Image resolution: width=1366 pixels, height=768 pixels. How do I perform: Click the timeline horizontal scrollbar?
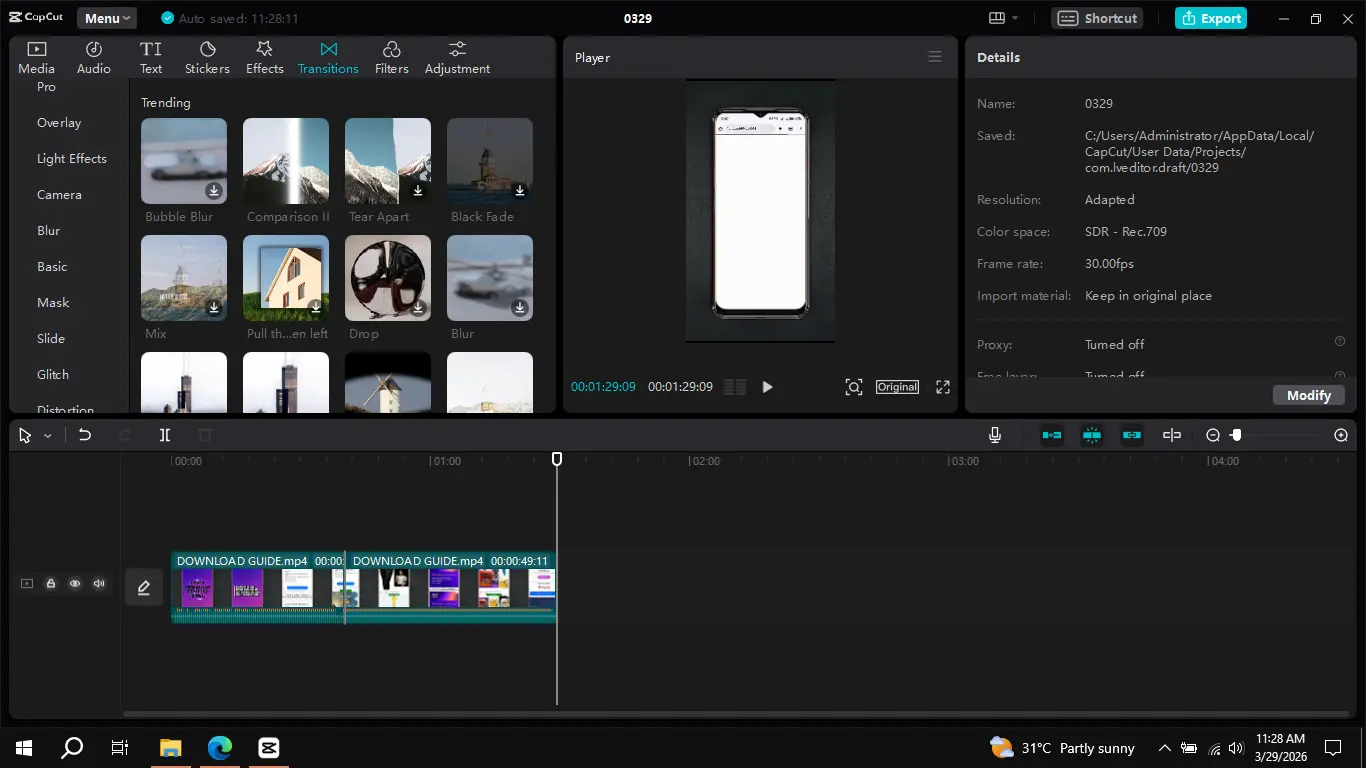[x=735, y=714]
